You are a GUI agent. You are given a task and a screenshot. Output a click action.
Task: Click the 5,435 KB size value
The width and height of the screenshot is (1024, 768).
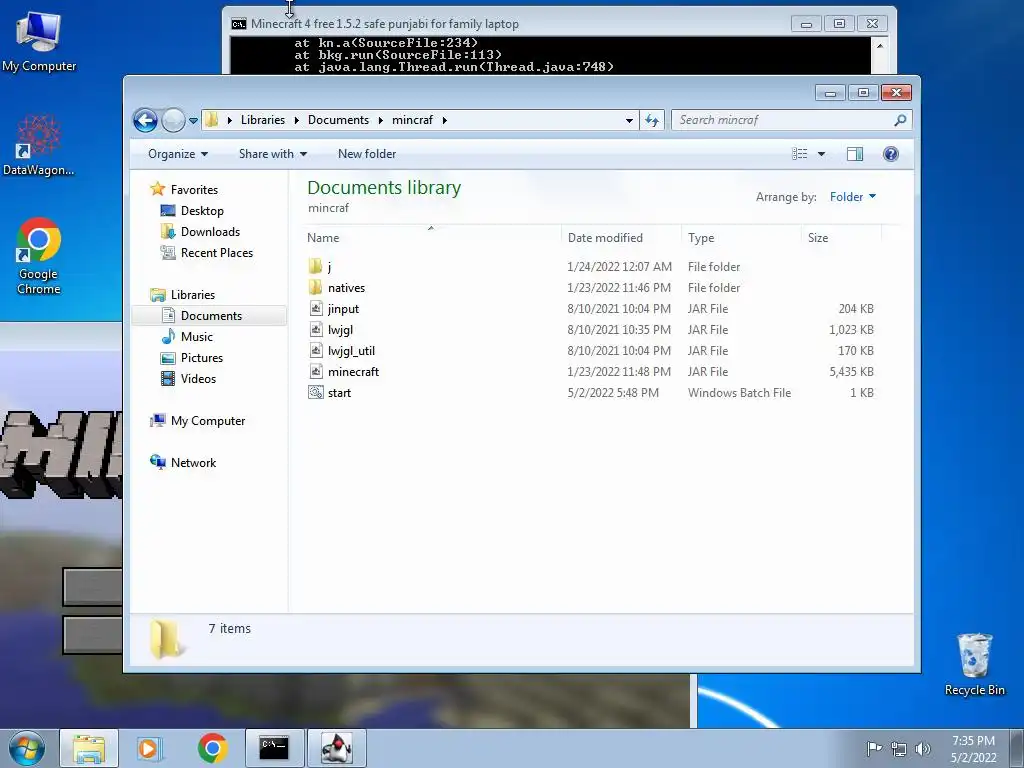(852, 372)
